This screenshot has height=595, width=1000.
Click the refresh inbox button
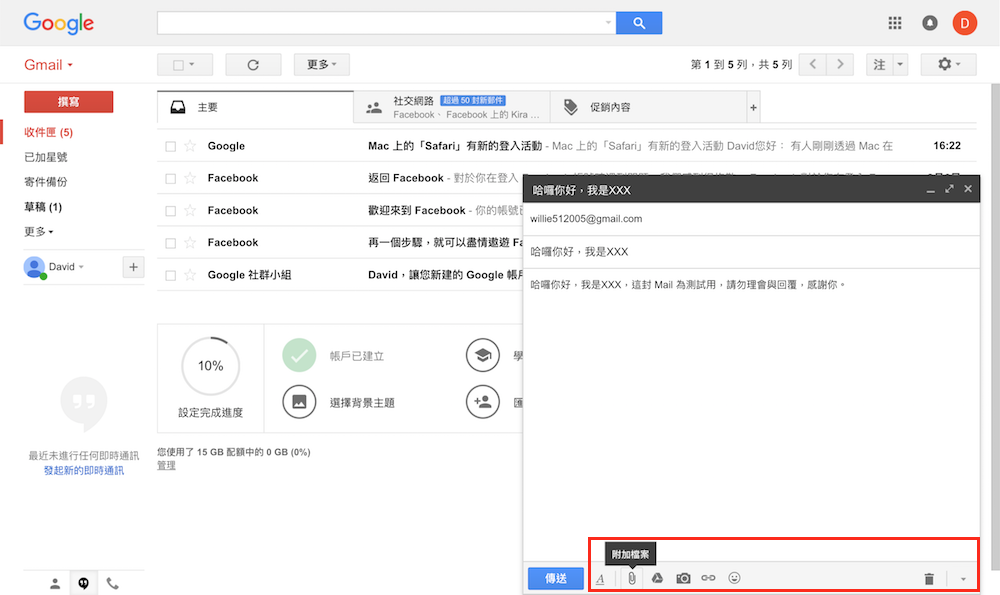pyautogui.click(x=253, y=65)
